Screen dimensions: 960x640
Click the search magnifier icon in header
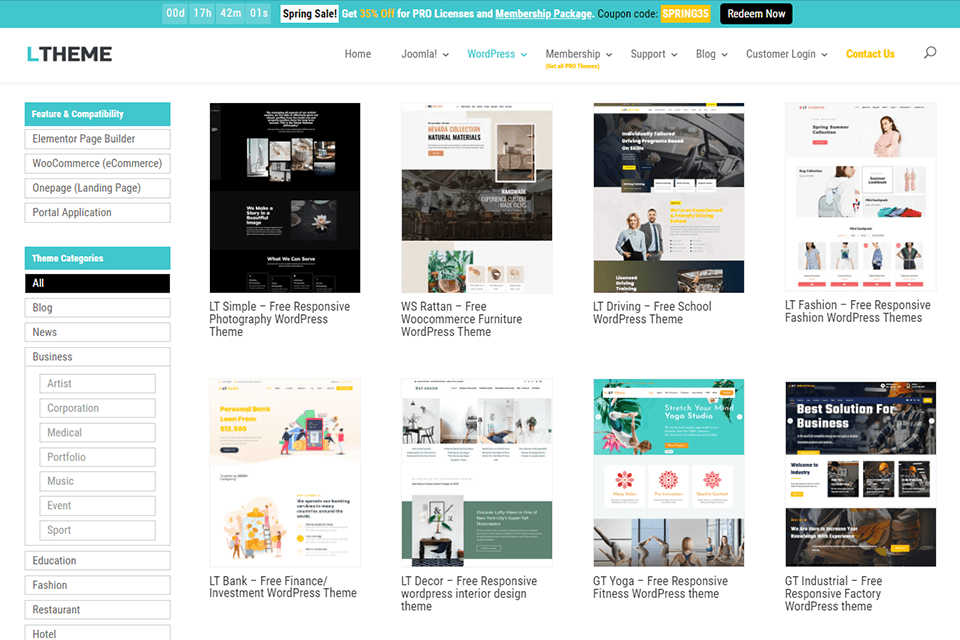(x=930, y=53)
